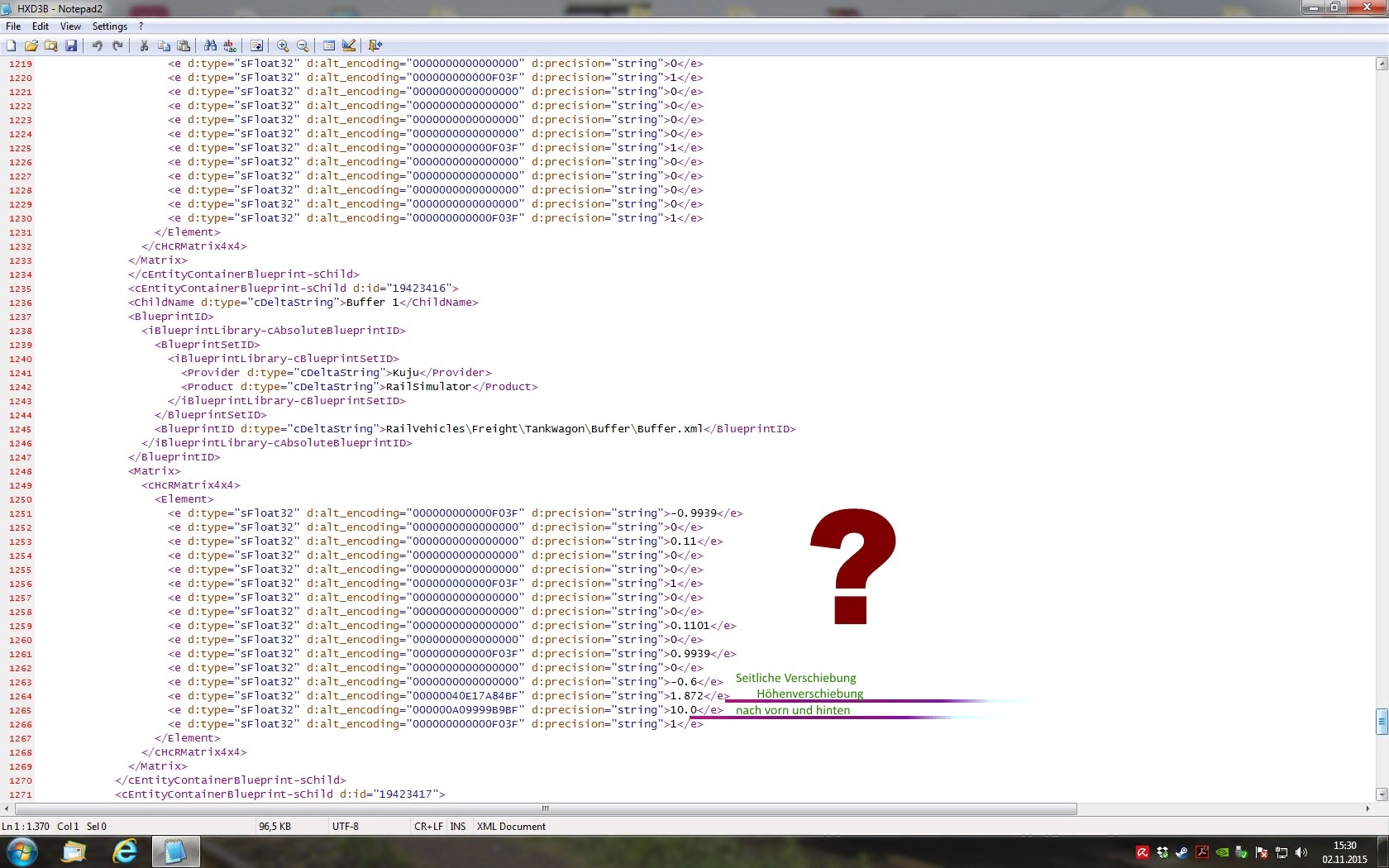Screen dimensions: 1389x868
Task: Open Replace with the ab-ac icon
Action: click(230, 46)
